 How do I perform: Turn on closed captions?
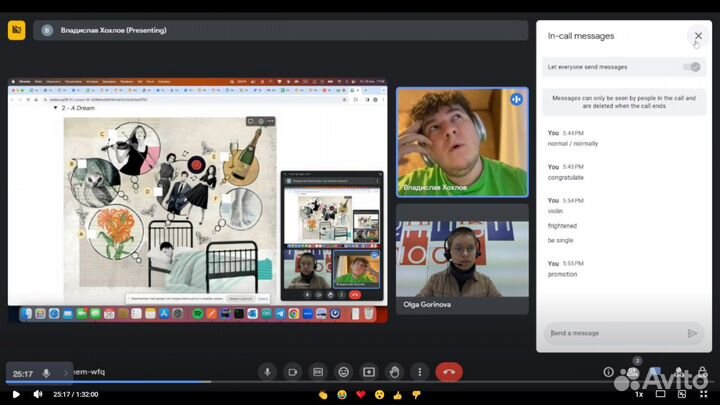click(x=318, y=372)
